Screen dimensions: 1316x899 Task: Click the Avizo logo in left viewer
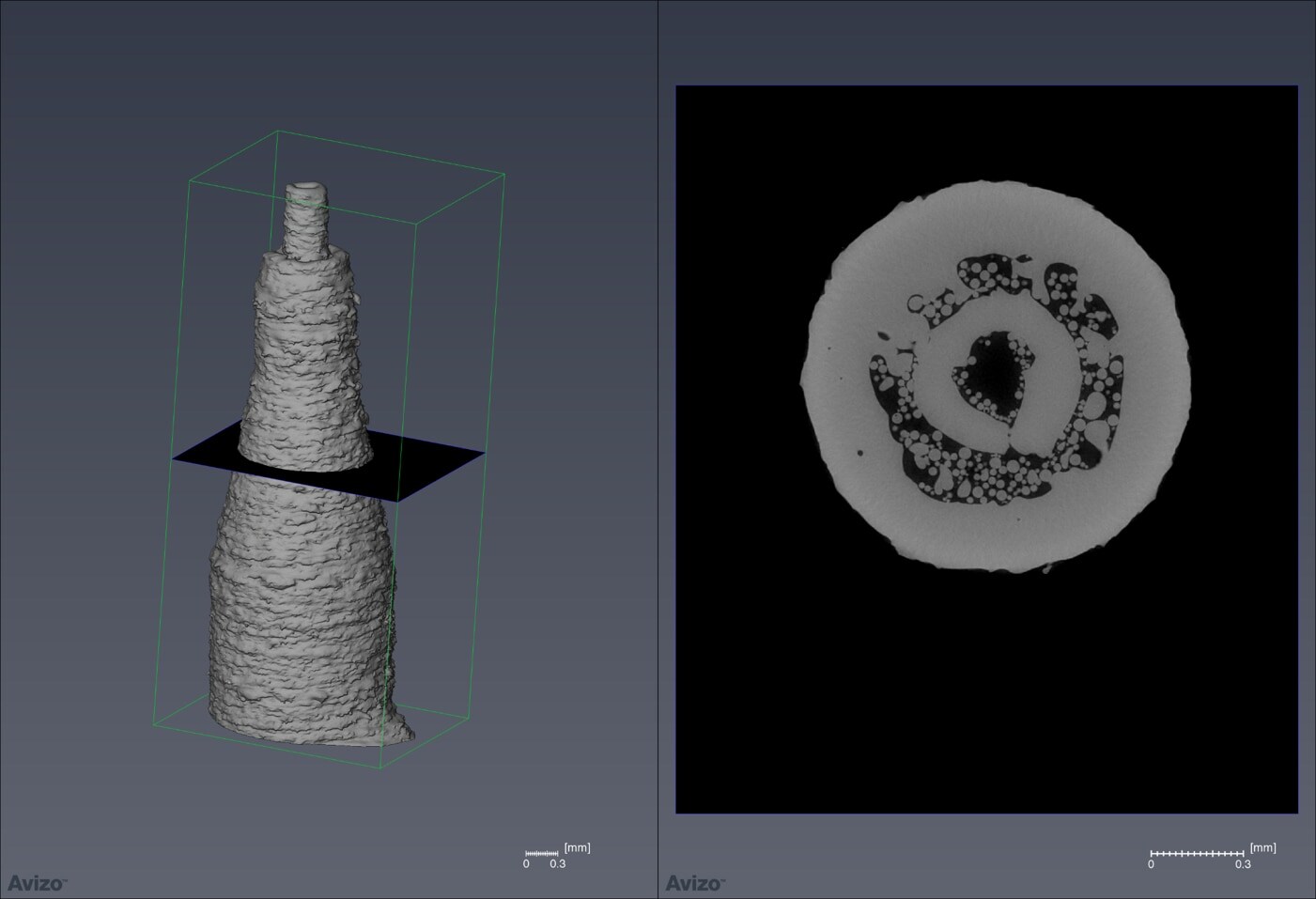coord(38,883)
